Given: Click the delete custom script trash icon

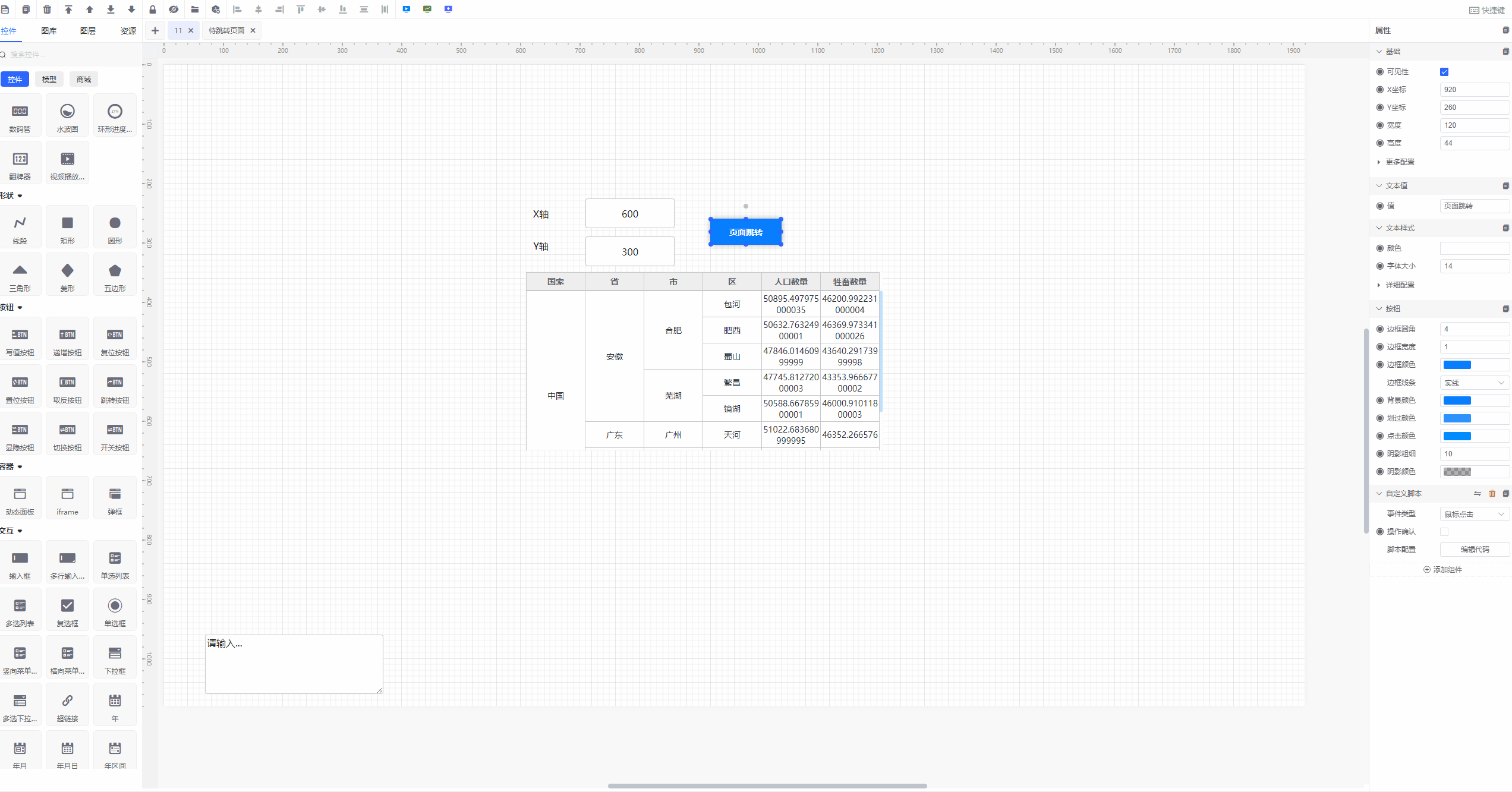Looking at the screenshot, I should pyautogui.click(x=1492, y=493).
